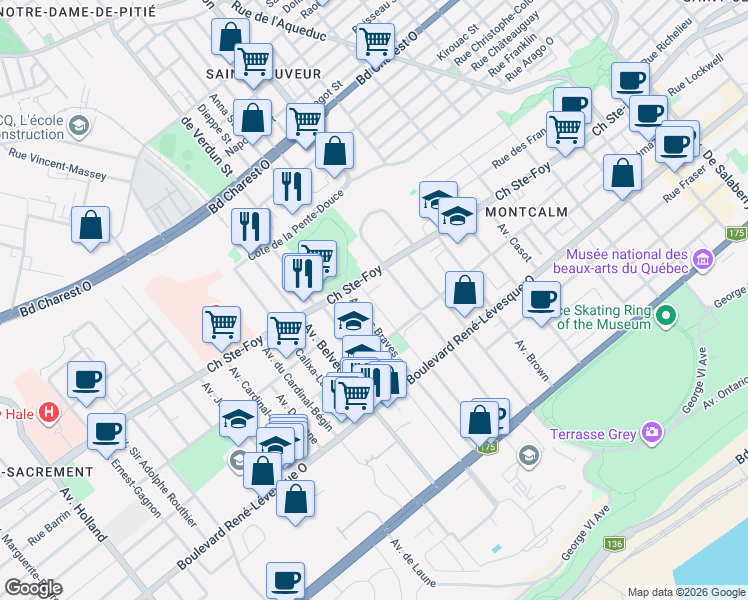Image resolution: width=748 pixels, height=600 pixels.
Task: Open graduation cap marker below the Ch Ste-Foy label
Action: 353,321
